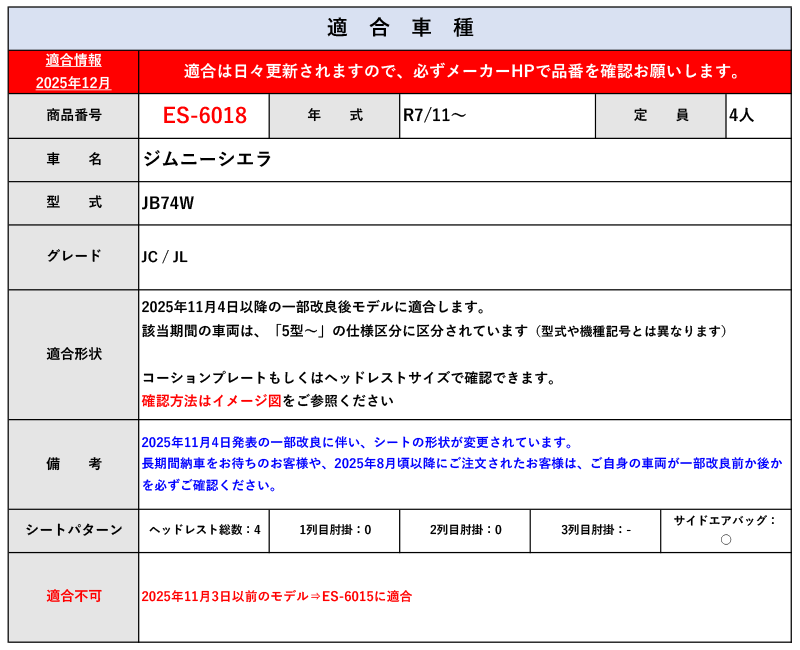Screen dimensions: 800x650
Task: Click the ES-6015 incompatible model note
Action: click(277, 596)
